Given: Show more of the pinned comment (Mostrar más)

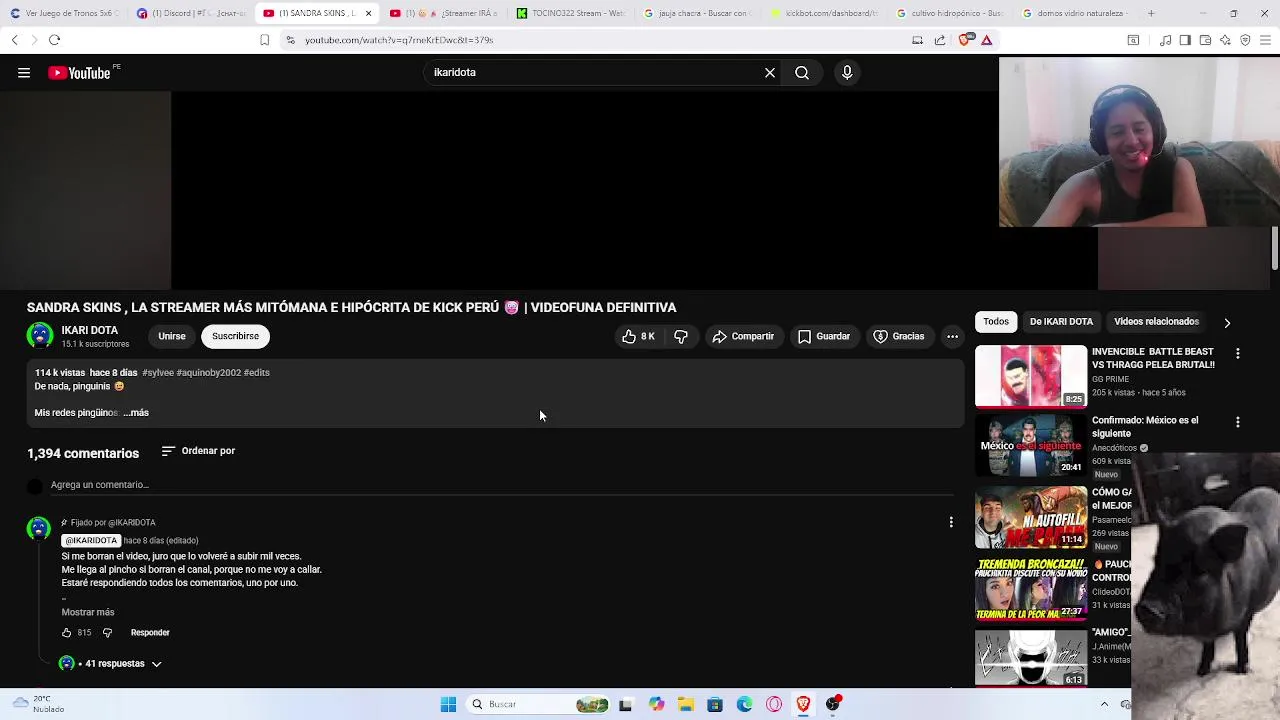Looking at the screenshot, I should [x=88, y=612].
